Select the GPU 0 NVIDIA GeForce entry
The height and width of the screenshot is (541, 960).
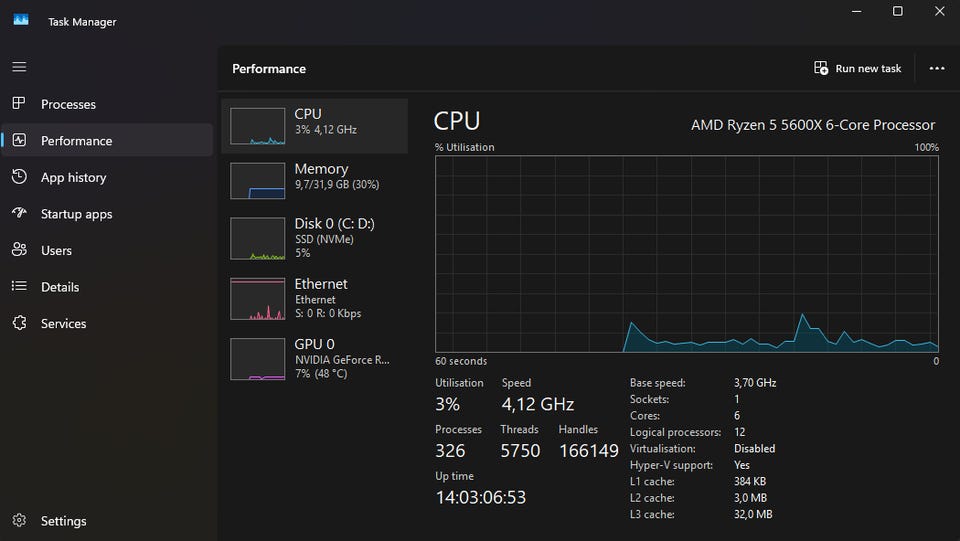point(314,358)
